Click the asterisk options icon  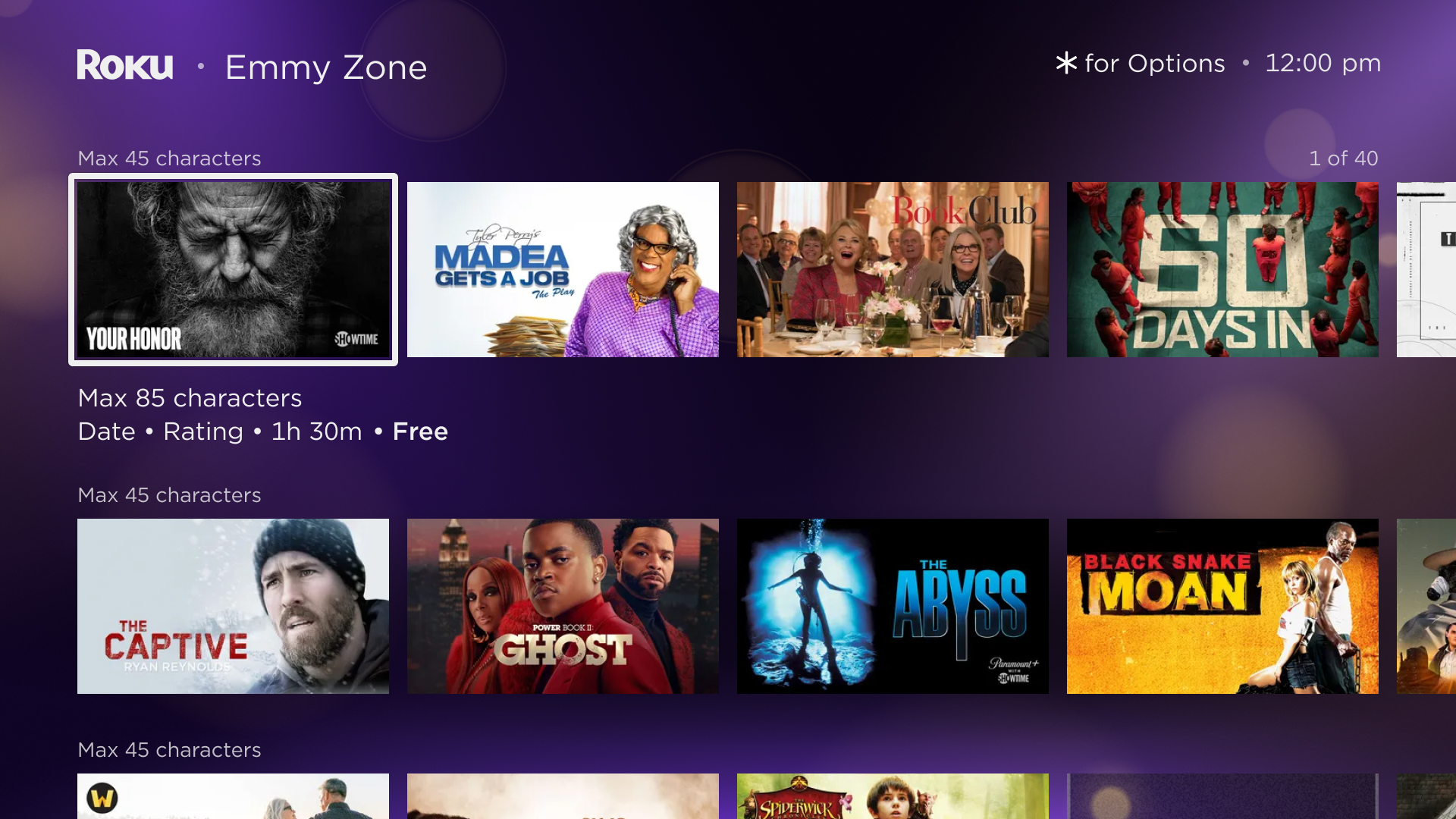coord(1066,63)
